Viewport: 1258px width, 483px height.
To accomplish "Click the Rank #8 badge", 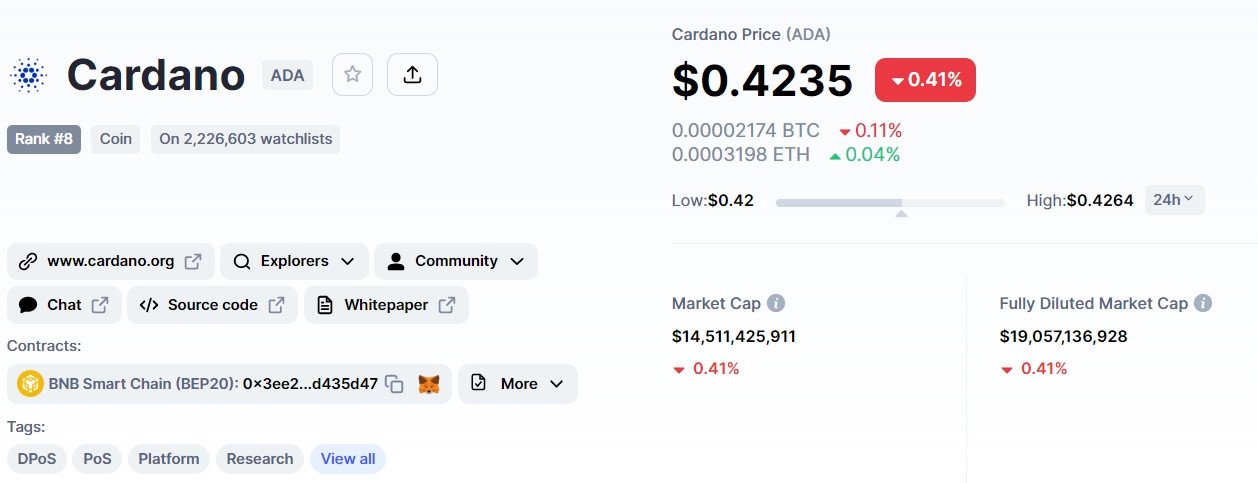I will pyautogui.click(x=44, y=139).
